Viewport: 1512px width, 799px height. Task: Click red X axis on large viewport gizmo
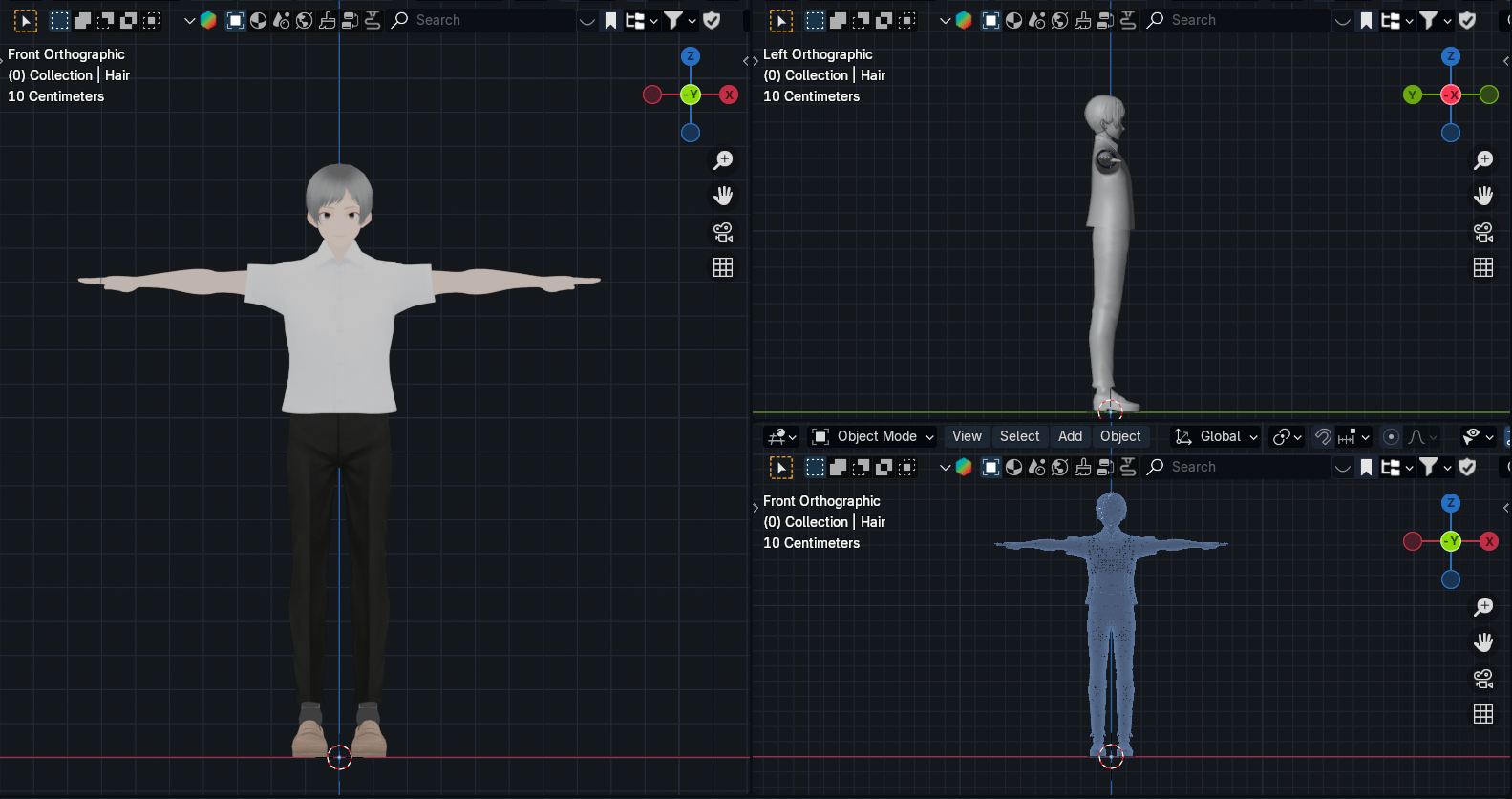pyautogui.click(x=729, y=95)
